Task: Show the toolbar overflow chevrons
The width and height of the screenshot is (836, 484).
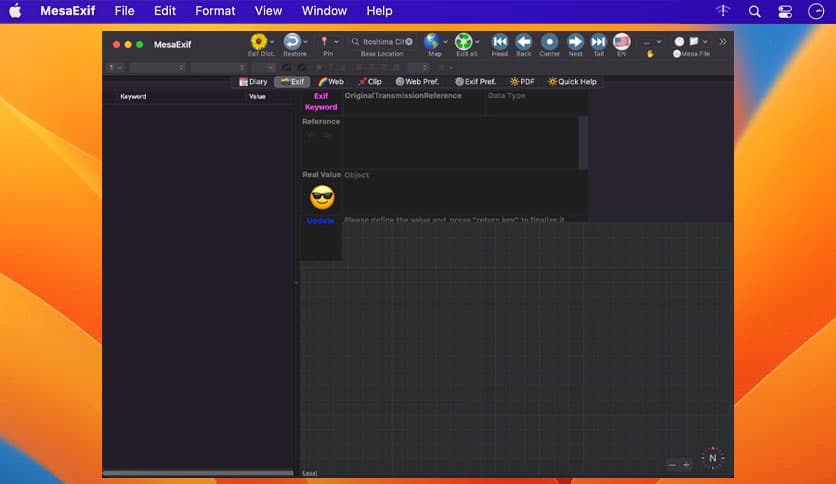Action: click(x=723, y=42)
